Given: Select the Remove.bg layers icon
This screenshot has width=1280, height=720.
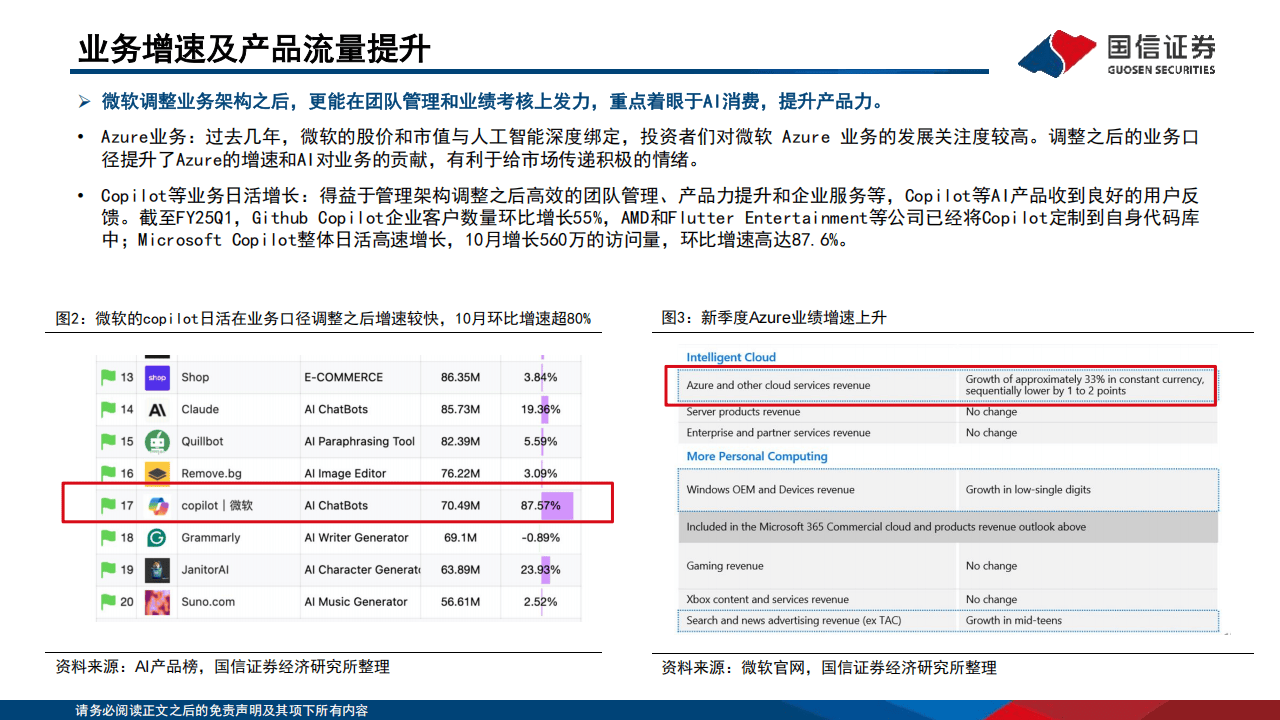Looking at the screenshot, I should [x=158, y=473].
